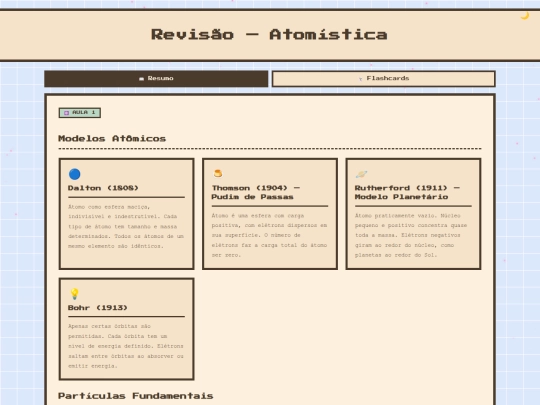The height and width of the screenshot is (405, 540).
Task: Click the blue circle icon on Dalton card
Action: [74, 174]
